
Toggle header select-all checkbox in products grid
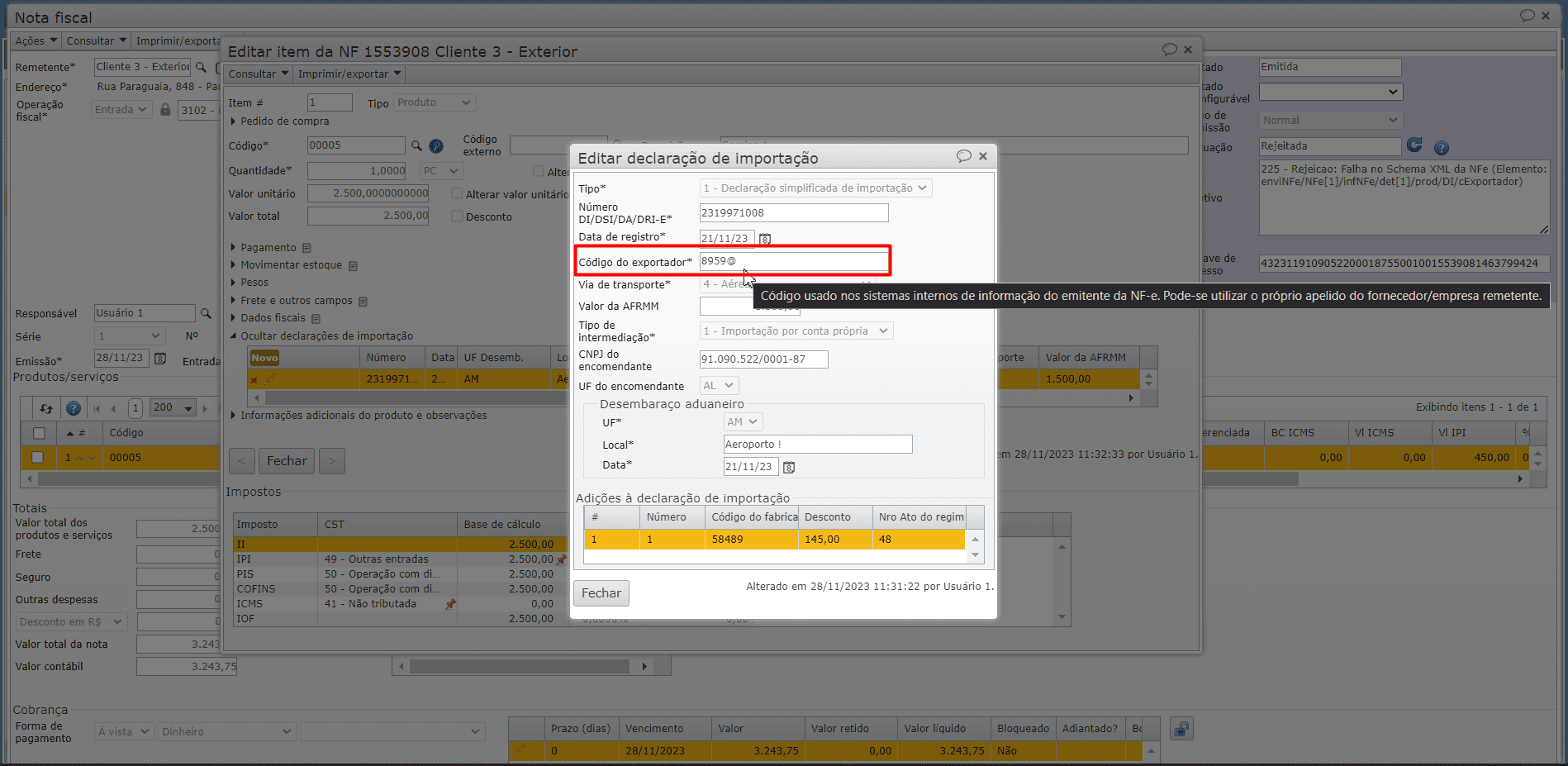[39, 433]
